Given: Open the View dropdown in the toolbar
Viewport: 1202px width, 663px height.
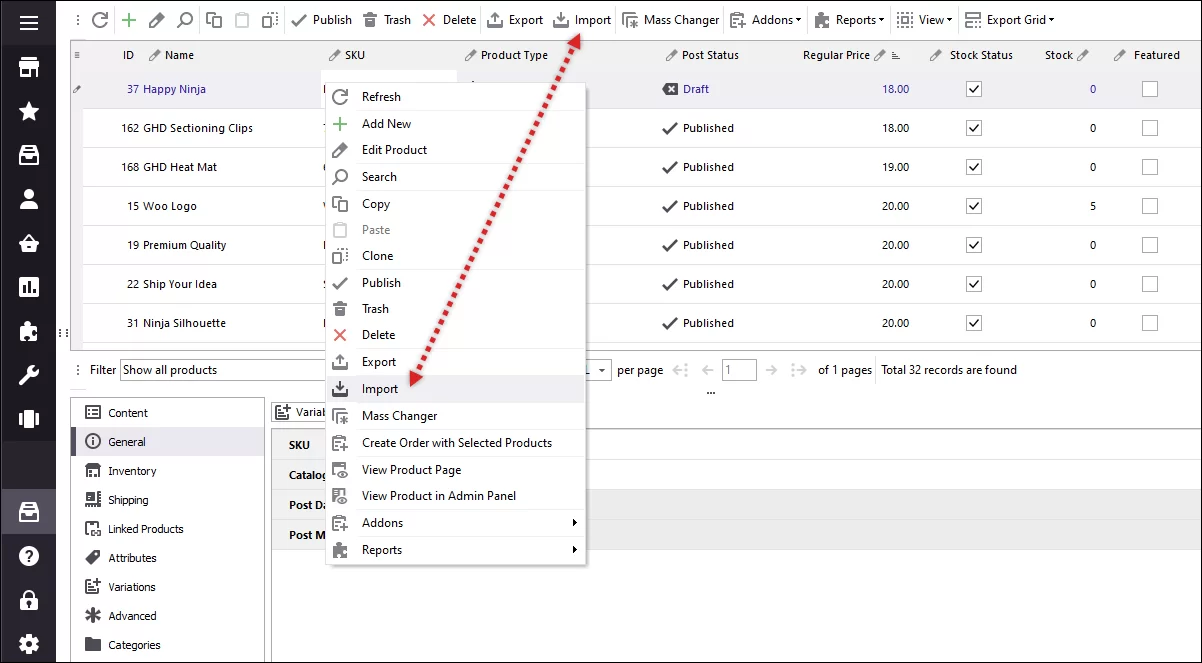Looking at the screenshot, I should coord(923,19).
